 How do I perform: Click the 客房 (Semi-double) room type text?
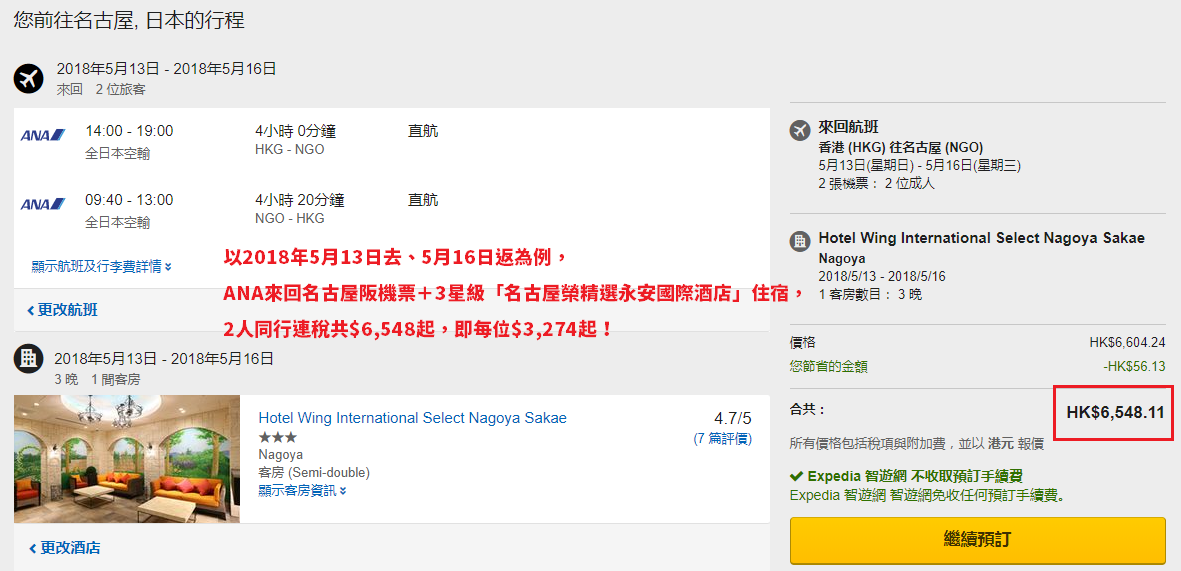coord(314,473)
